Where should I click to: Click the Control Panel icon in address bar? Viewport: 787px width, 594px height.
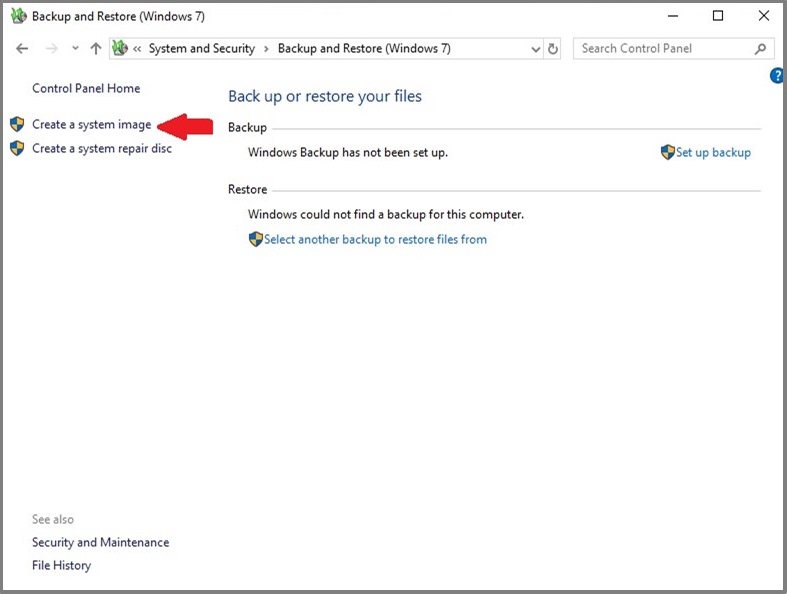[121, 48]
